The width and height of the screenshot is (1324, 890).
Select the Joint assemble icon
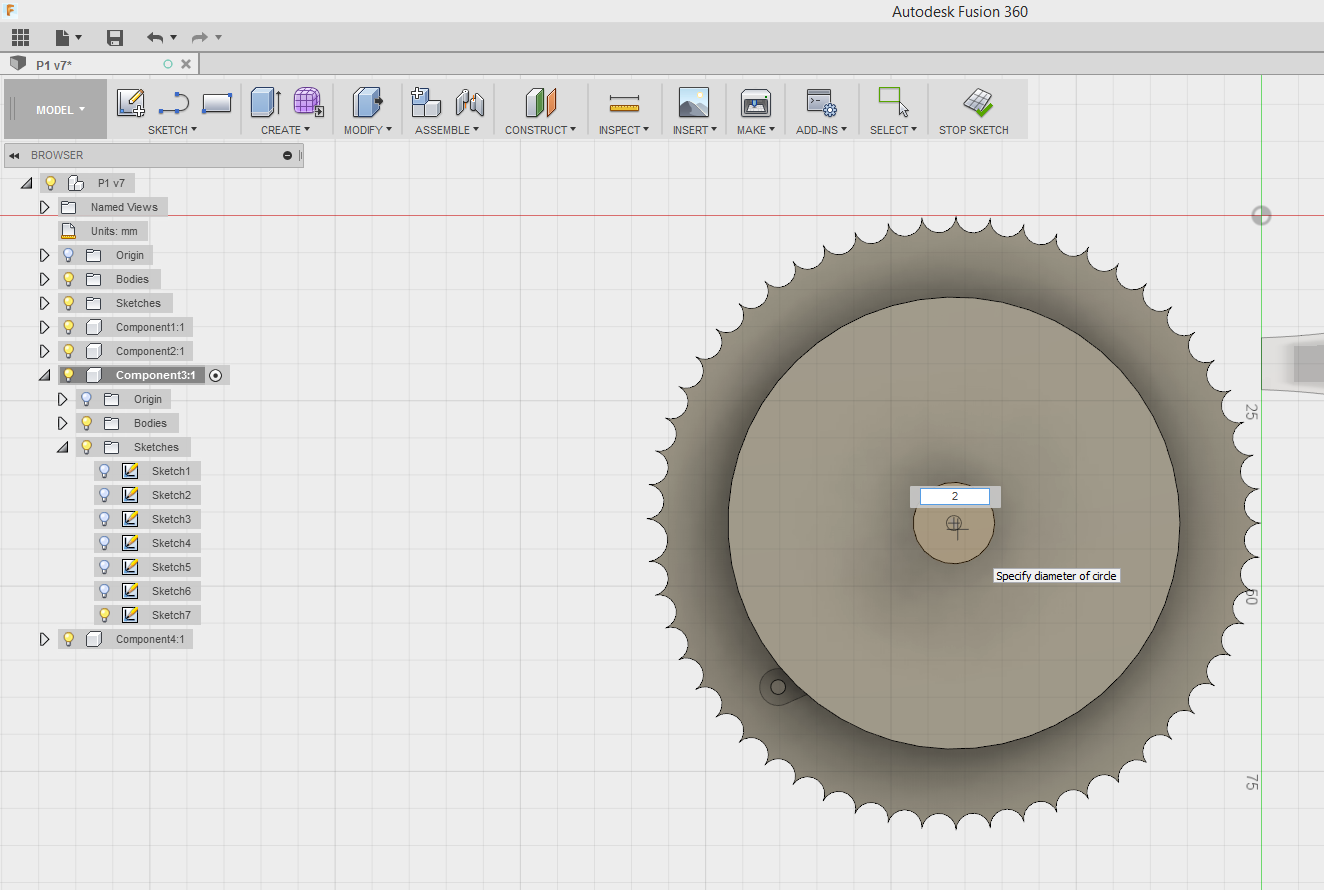coord(469,102)
